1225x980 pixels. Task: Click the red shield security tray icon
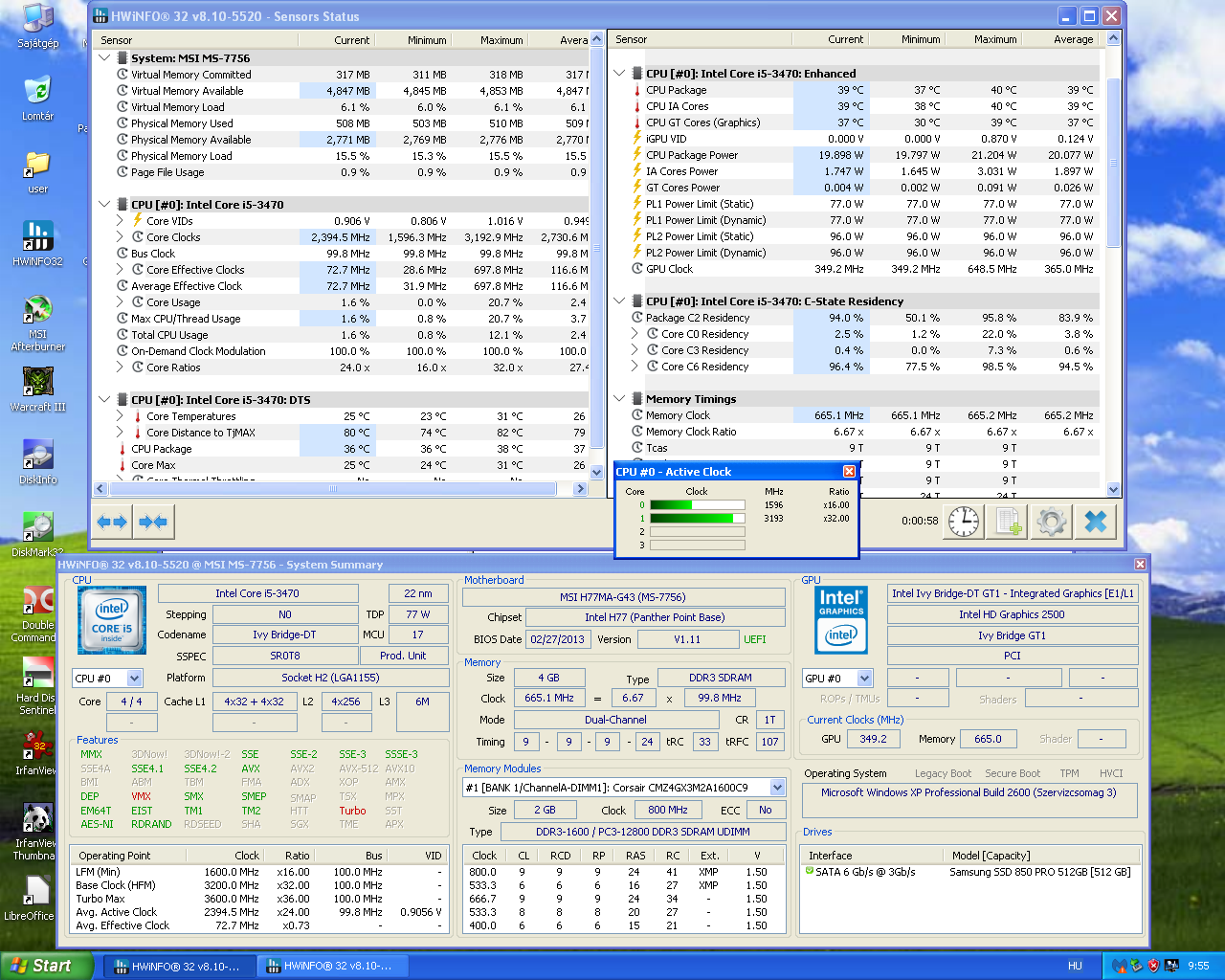click(x=1152, y=966)
